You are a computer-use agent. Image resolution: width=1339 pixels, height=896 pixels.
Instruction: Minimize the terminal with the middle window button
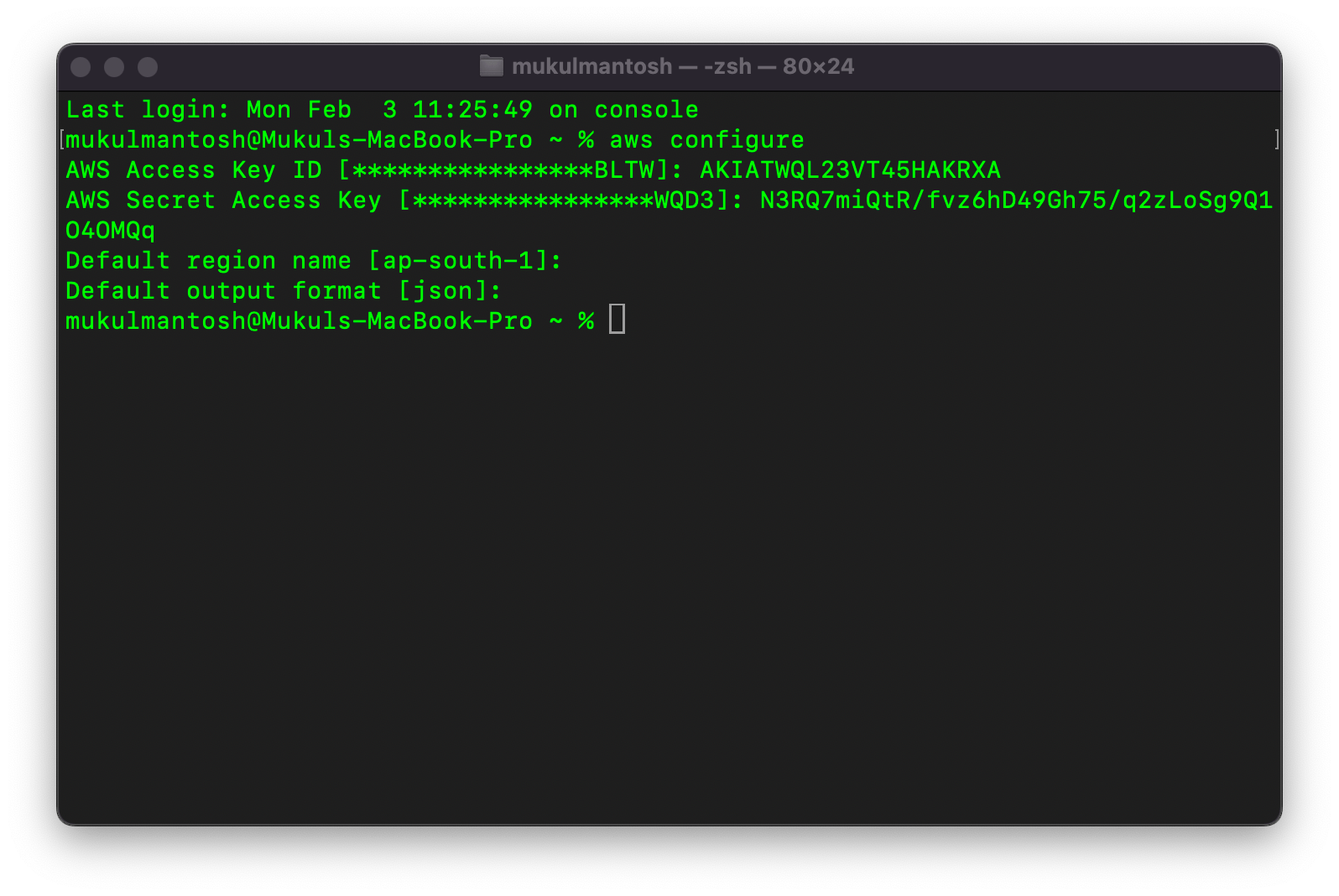click(x=114, y=67)
